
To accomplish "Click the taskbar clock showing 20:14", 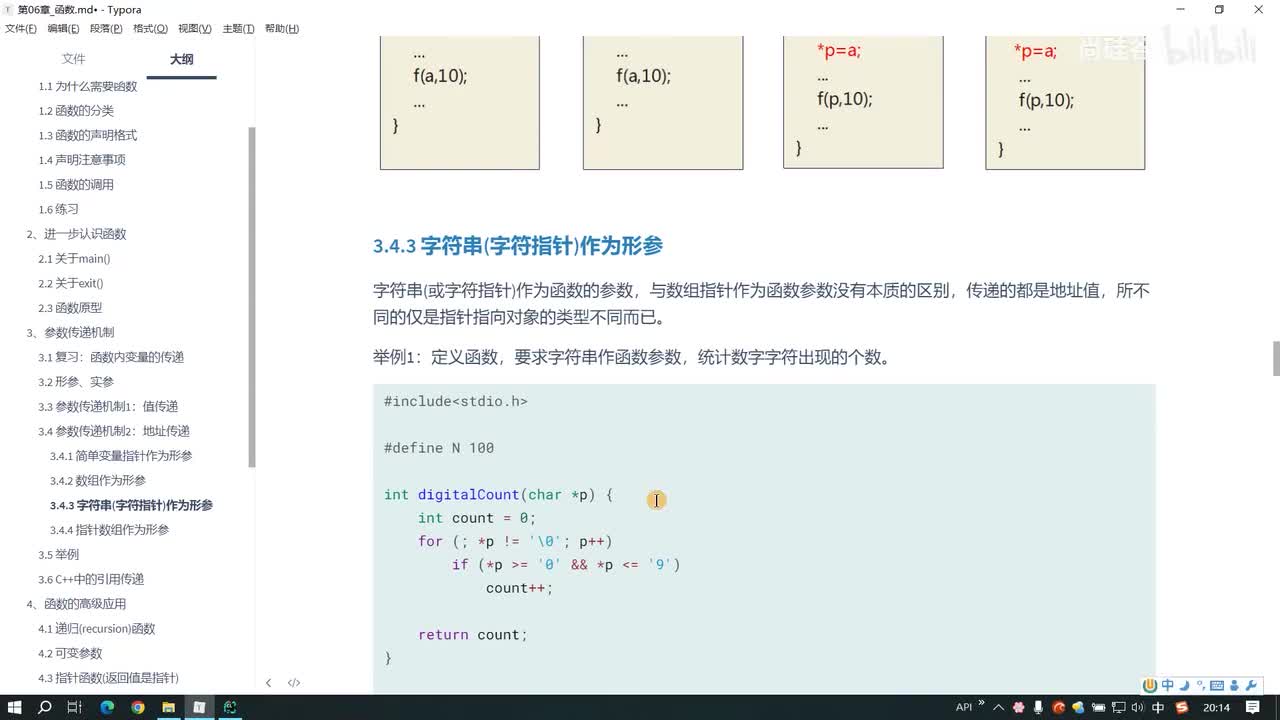I will [x=1216, y=708].
